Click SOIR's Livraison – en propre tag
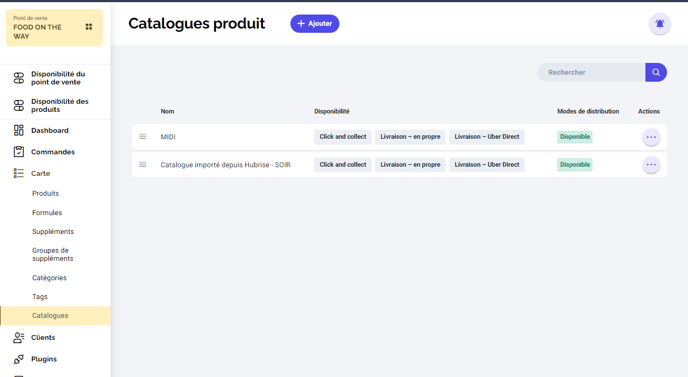The height and width of the screenshot is (377, 688). [410, 165]
